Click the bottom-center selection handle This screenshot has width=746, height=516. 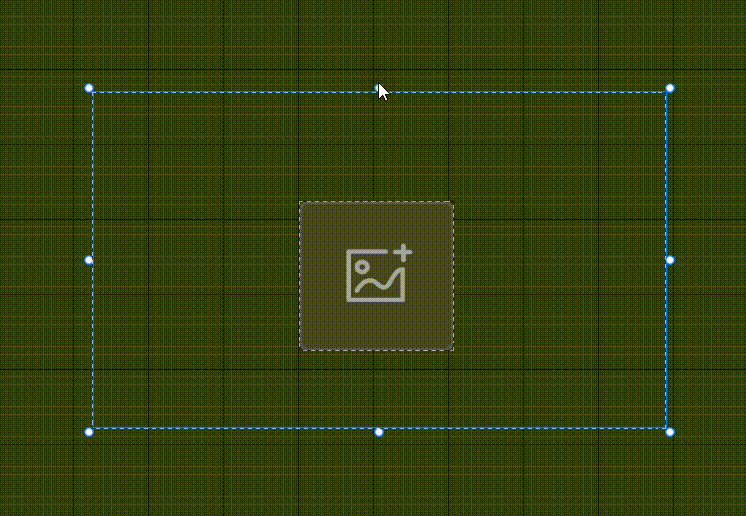(379, 432)
